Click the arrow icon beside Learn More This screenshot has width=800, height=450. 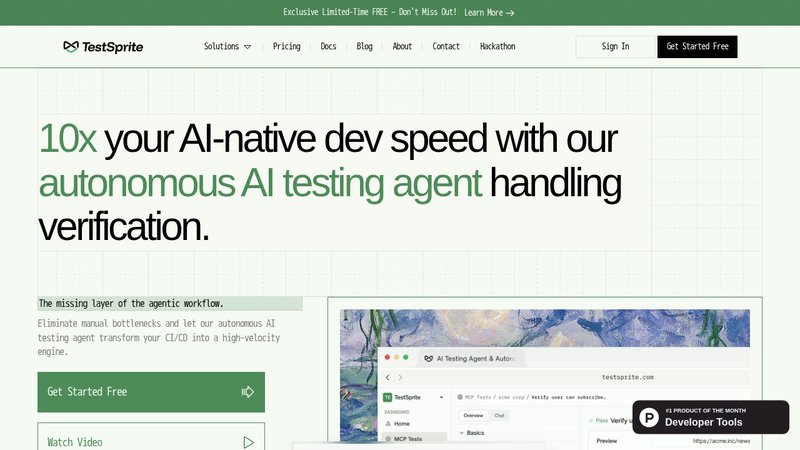tap(510, 13)
